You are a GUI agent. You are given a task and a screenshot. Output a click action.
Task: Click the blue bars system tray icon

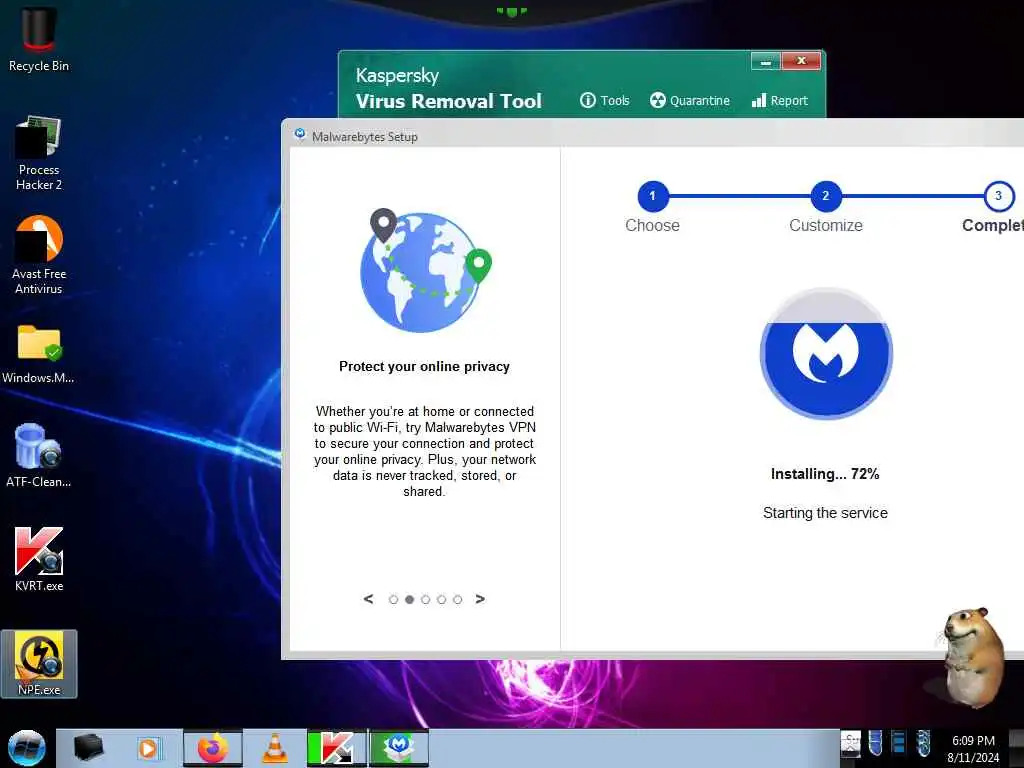(899, 743)
